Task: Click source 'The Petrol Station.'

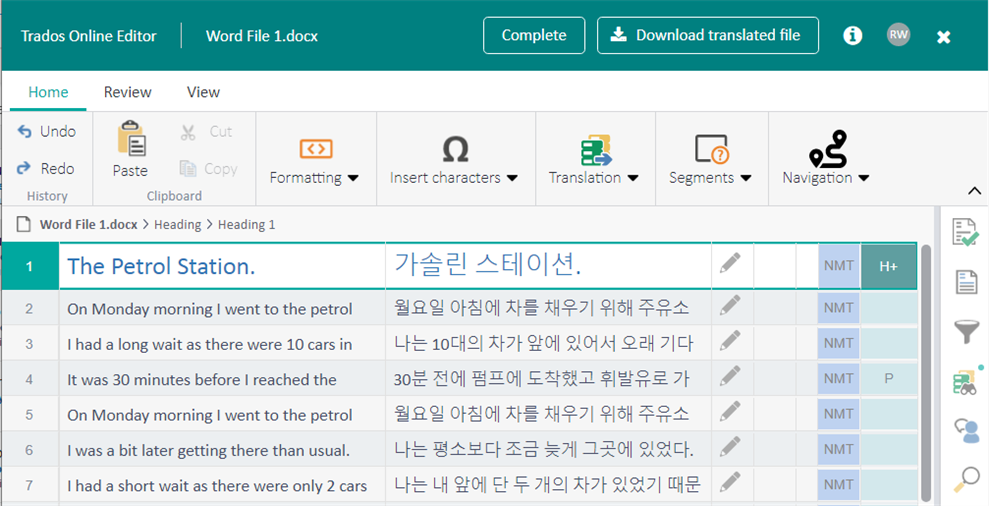Action: tap(161, 266)
